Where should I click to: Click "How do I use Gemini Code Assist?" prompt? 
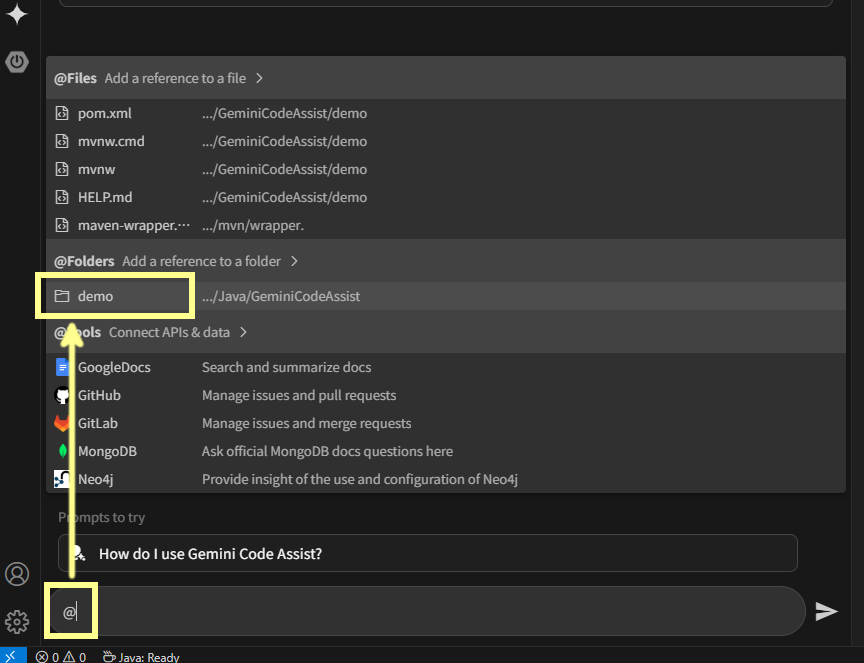[428, 553]
